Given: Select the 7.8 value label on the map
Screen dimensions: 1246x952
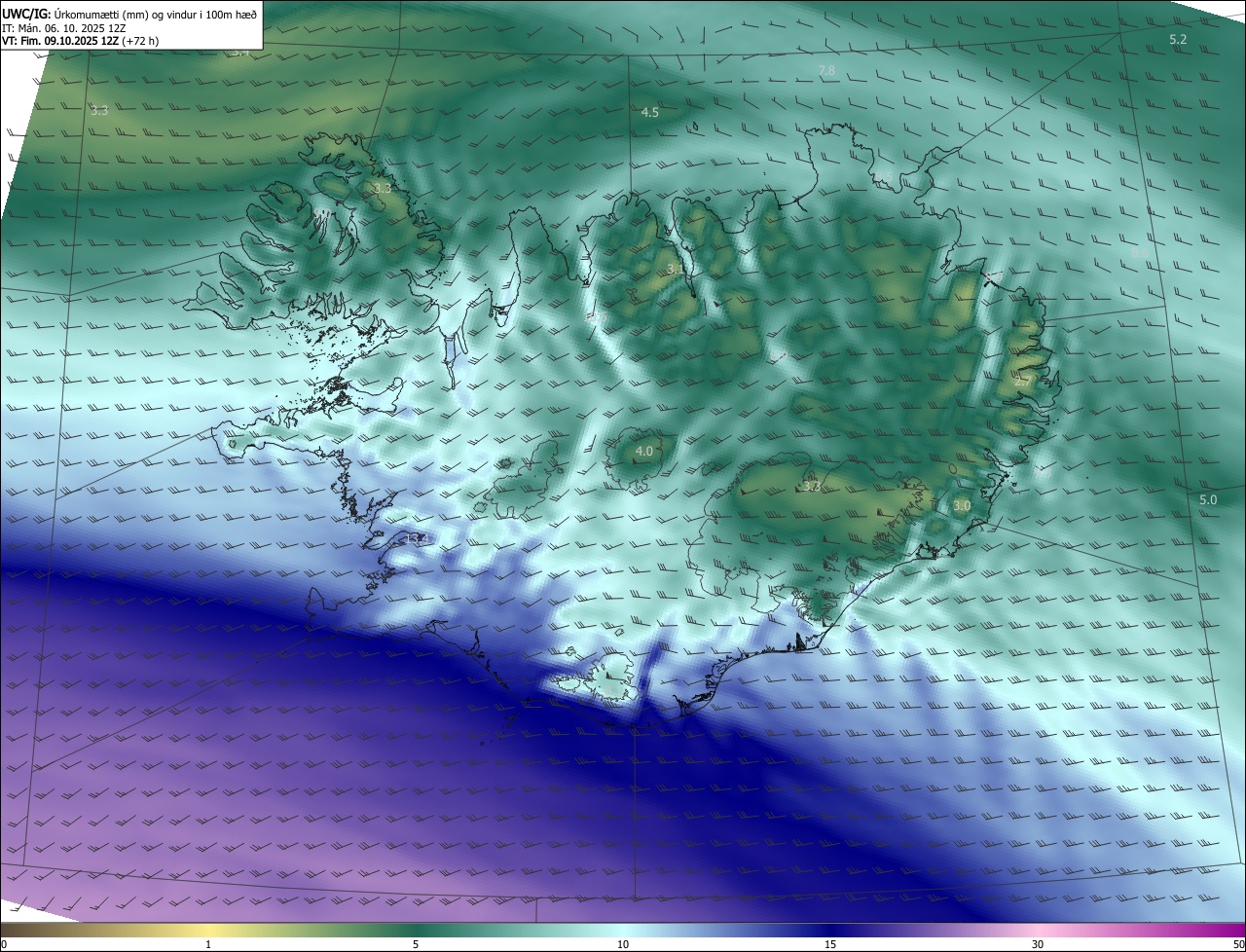Looking at the screenshot, I should (x=826, y=71).
